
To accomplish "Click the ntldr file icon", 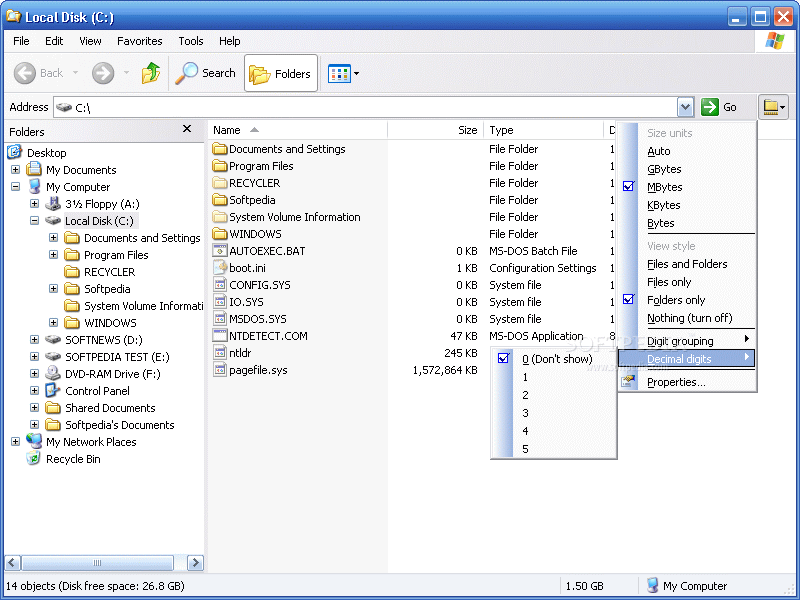I will pos(219,353).
